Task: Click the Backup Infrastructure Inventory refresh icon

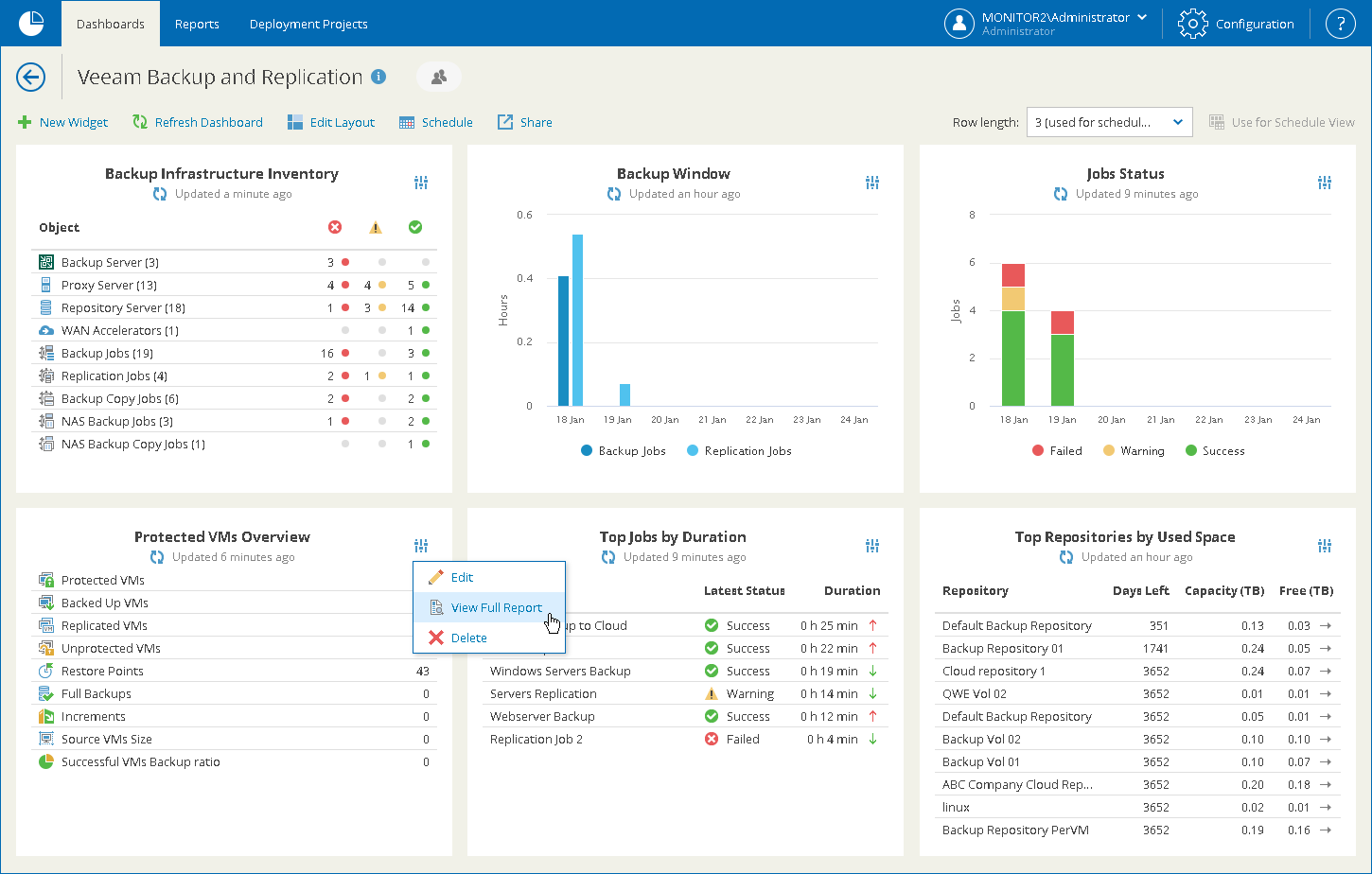Action: (160, 194)
